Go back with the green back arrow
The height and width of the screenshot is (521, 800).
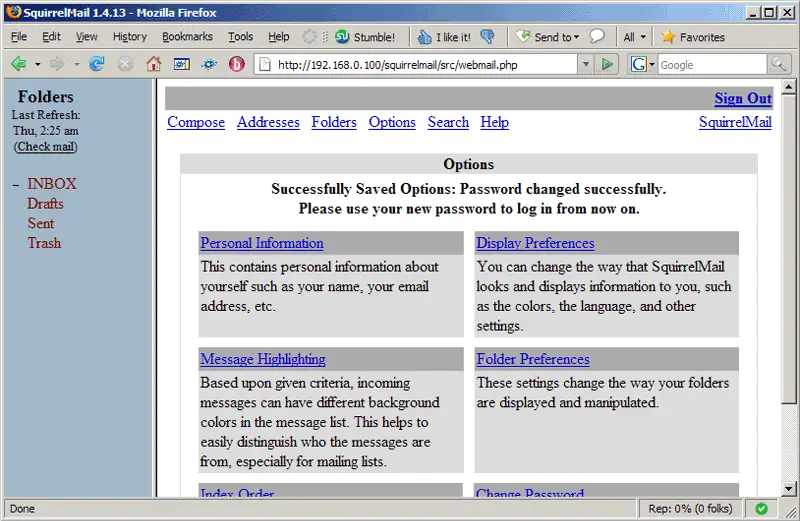pos(18,64)
